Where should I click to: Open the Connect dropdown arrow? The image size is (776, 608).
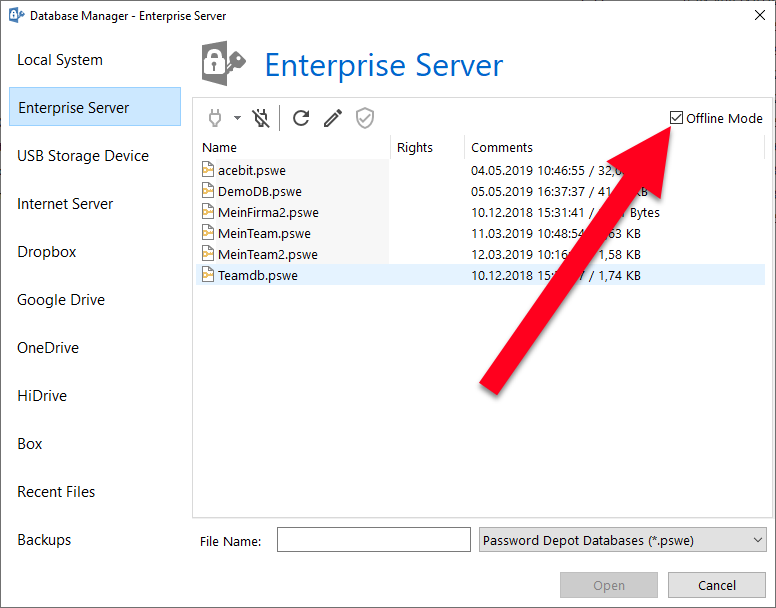coord(238,118)
